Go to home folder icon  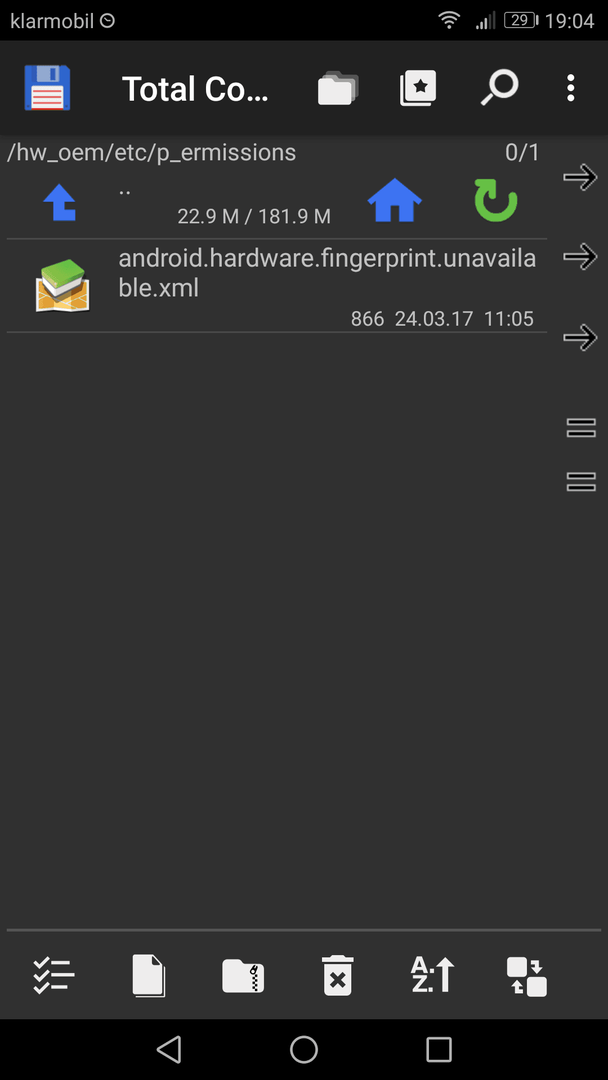(395, 202)
